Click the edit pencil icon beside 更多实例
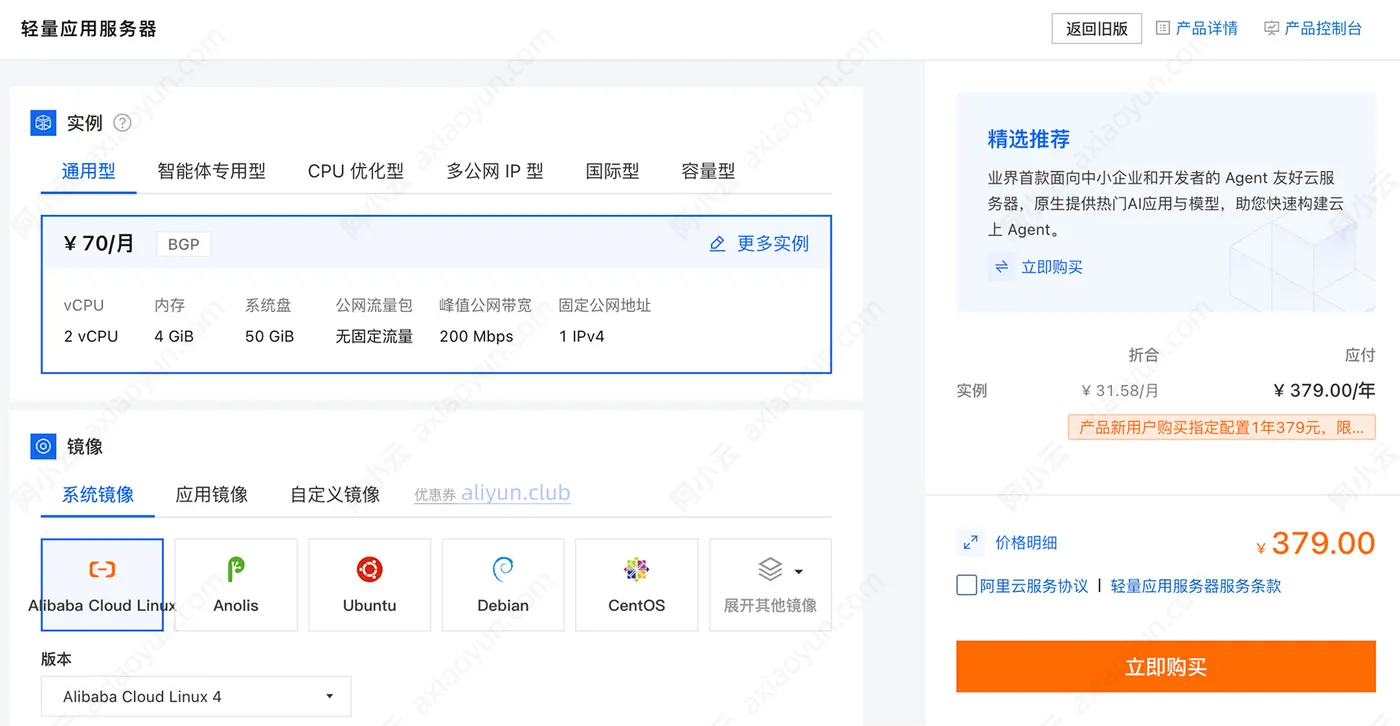Image resolution: width=1400 pixels, height=726 pixels. [x=717, y=244]
